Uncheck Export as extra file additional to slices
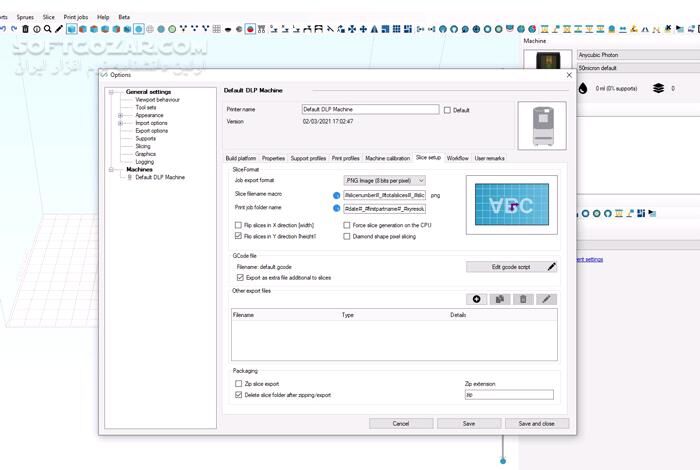Viewport: 700px width, 470px height. (240, 277)
